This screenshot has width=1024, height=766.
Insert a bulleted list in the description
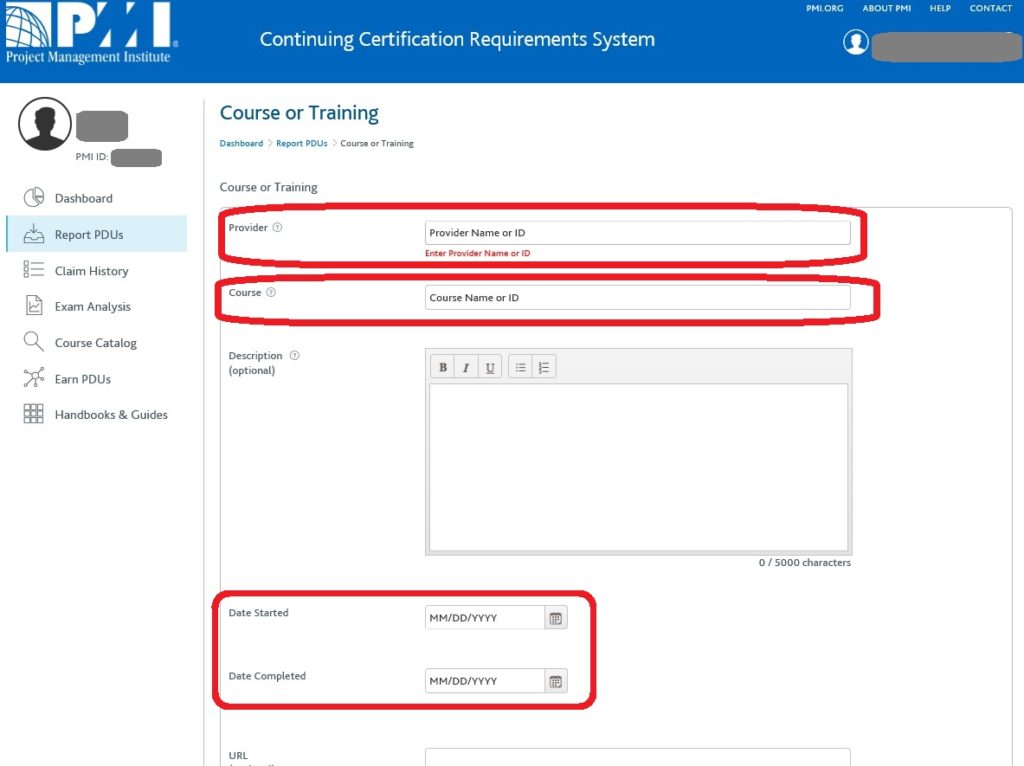pyautogui.click(x=520, y=367)
